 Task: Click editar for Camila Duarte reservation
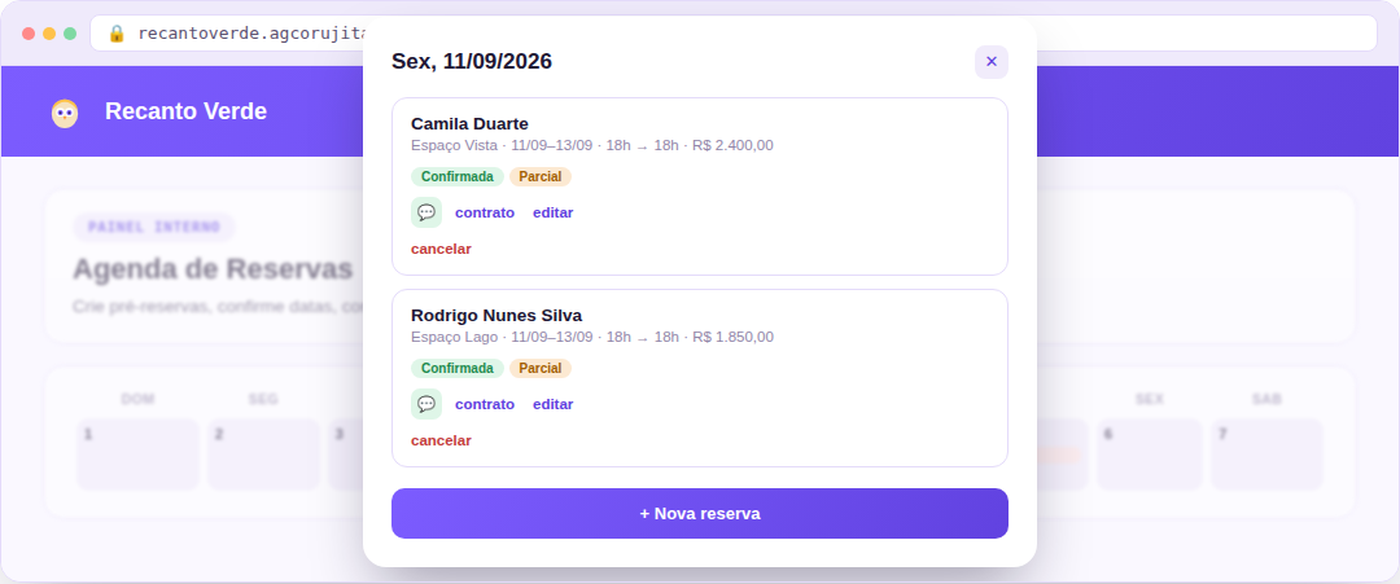point(553,212)
